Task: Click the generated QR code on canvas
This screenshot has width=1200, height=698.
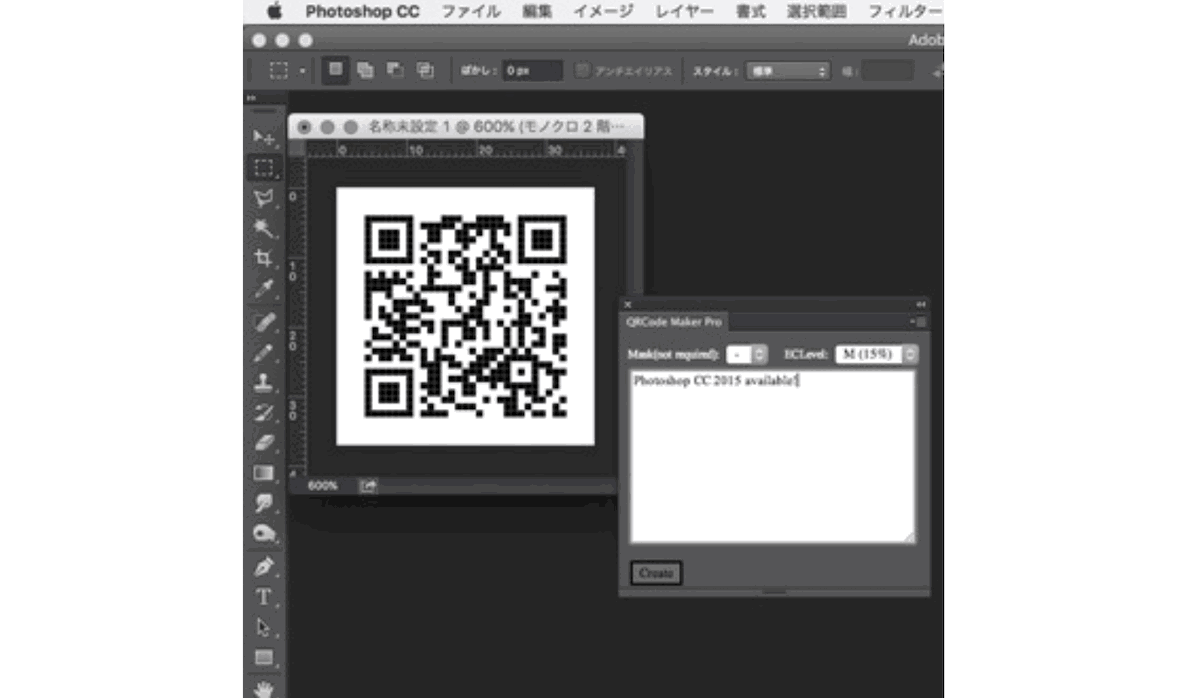Action: [466, 316]
